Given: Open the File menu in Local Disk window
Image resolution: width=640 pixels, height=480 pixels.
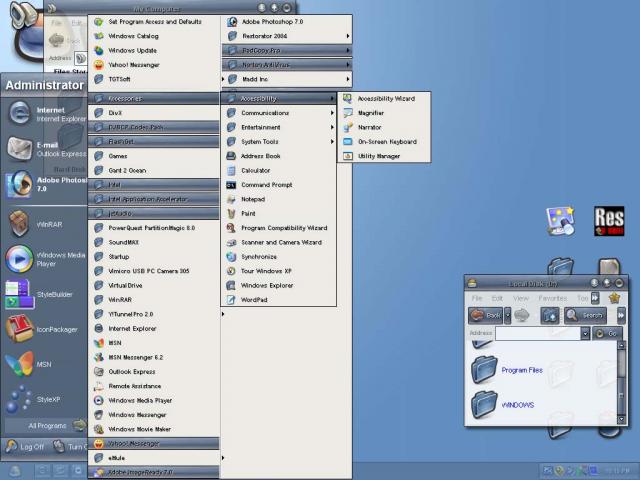Looking at the screenshot, I should 477,298.
